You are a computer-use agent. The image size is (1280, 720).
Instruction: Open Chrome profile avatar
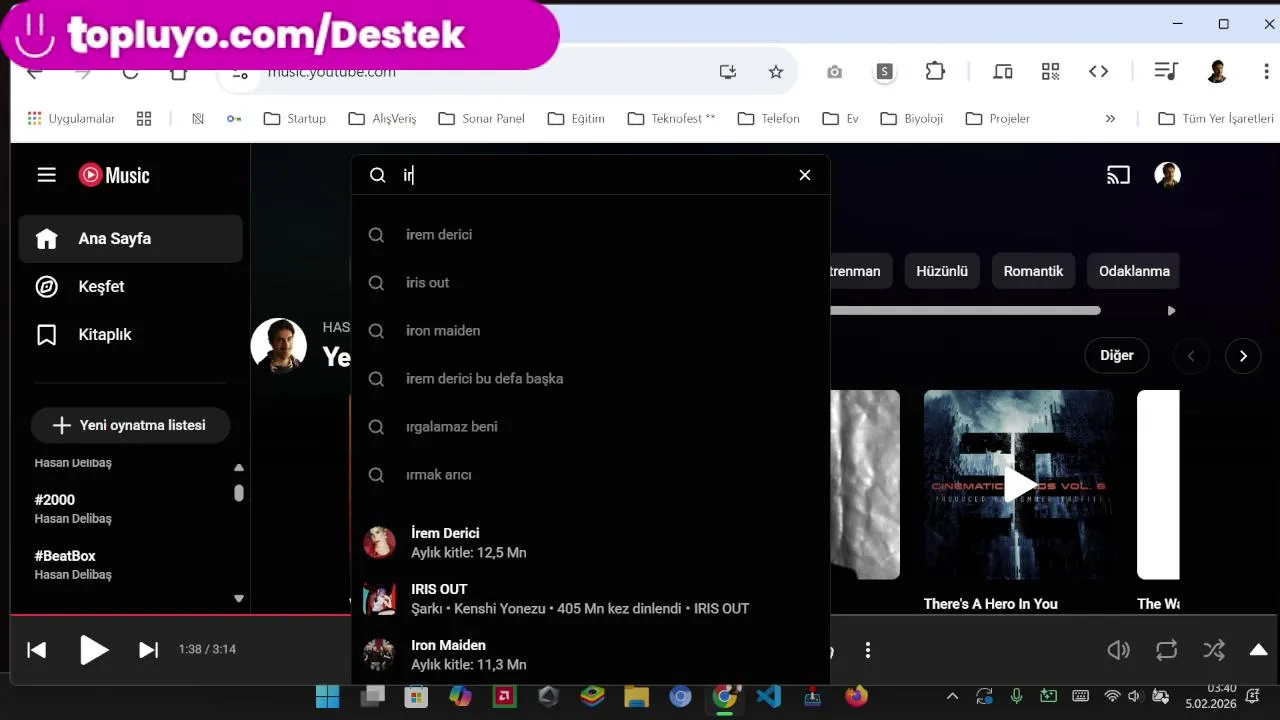coord(1217,71)
